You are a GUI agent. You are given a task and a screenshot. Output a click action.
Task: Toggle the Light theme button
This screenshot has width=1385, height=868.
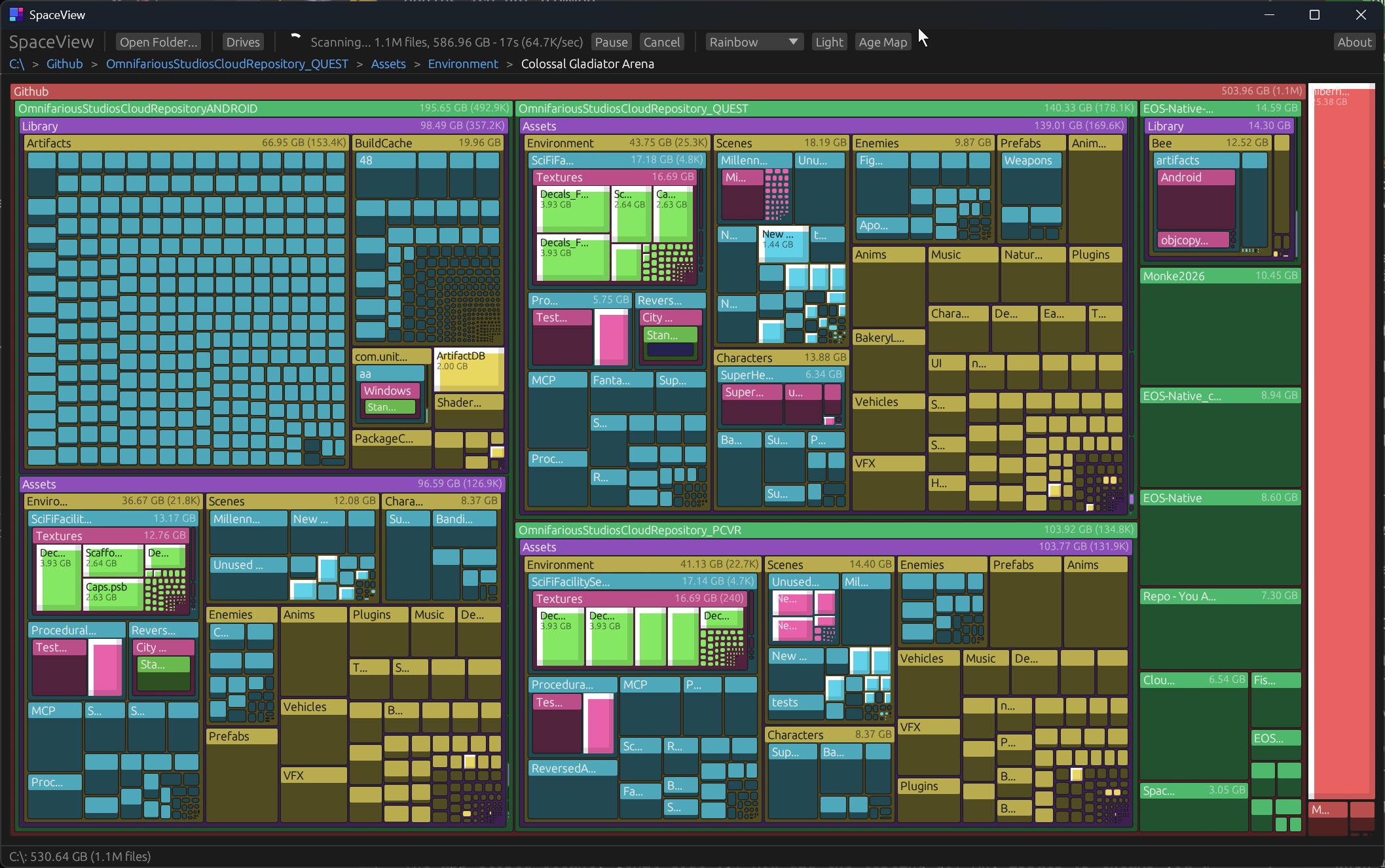coord(828,42)
